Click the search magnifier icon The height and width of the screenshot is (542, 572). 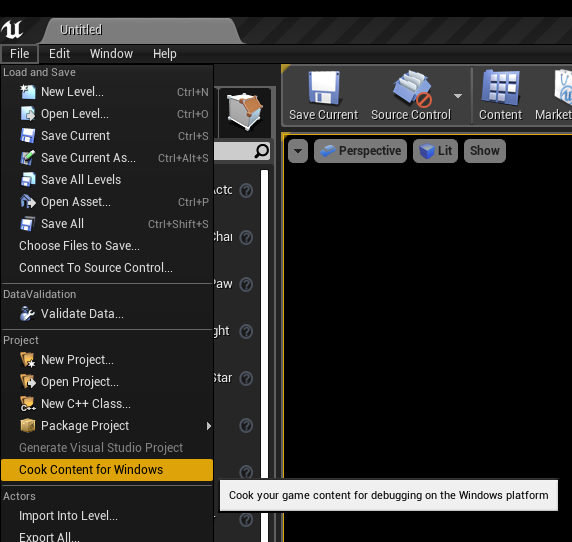[262, 151]
